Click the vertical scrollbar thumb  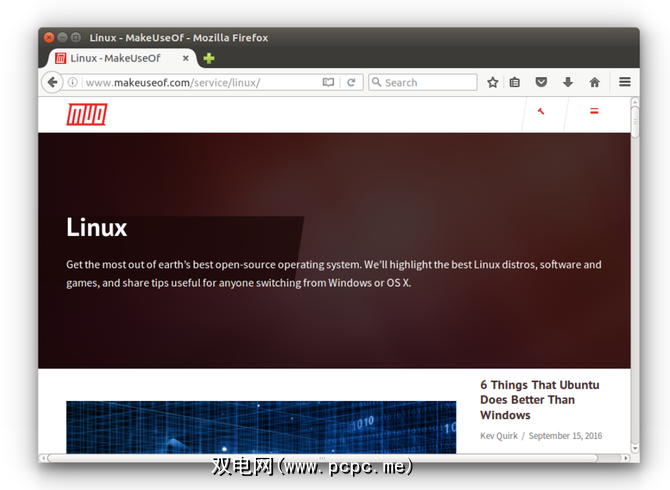tap(635, 122)
